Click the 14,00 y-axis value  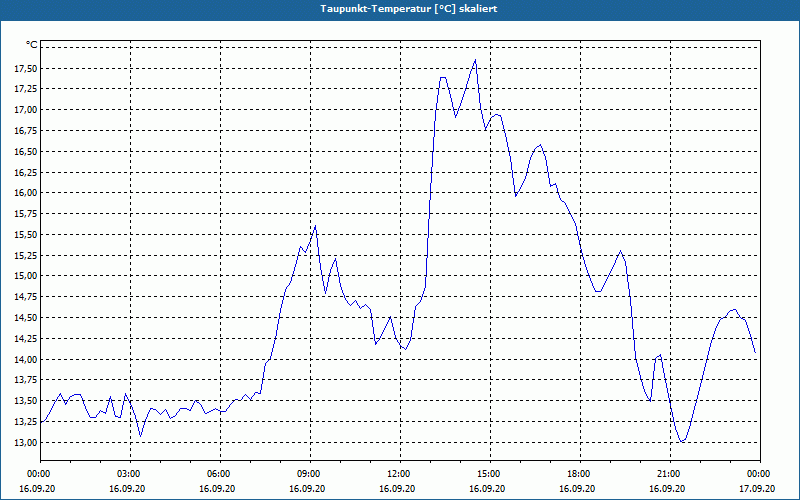point(27,359)
